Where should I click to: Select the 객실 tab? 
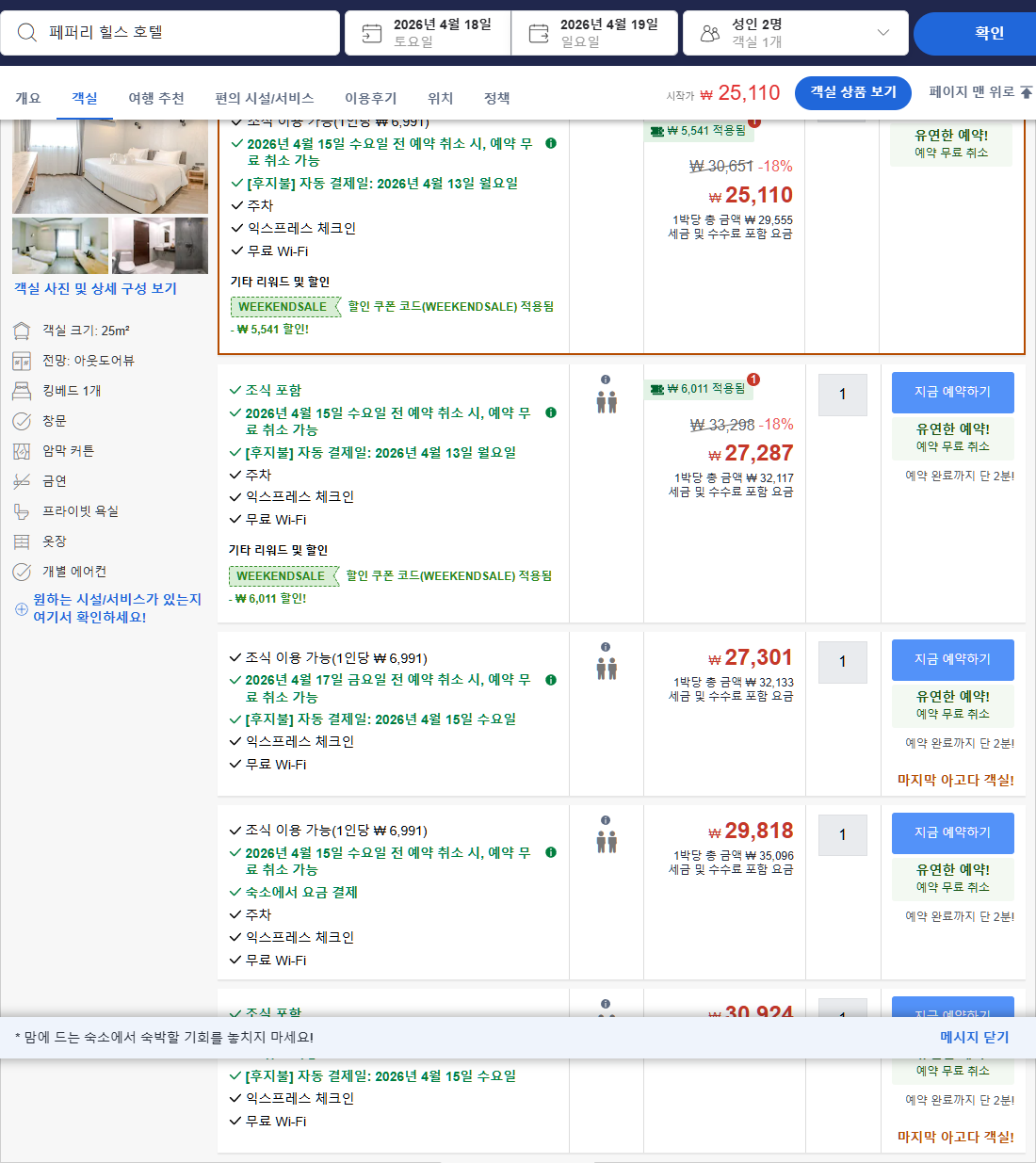click(85, 98)
